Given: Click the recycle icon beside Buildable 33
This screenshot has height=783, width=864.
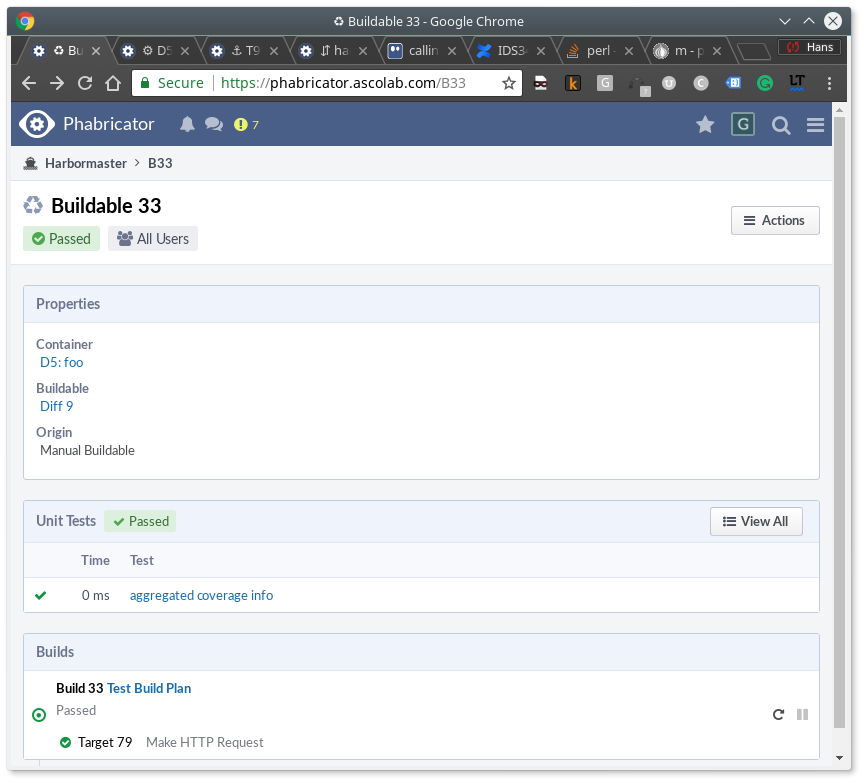Looking at the screenshot, I should click(x=33, y=206).
